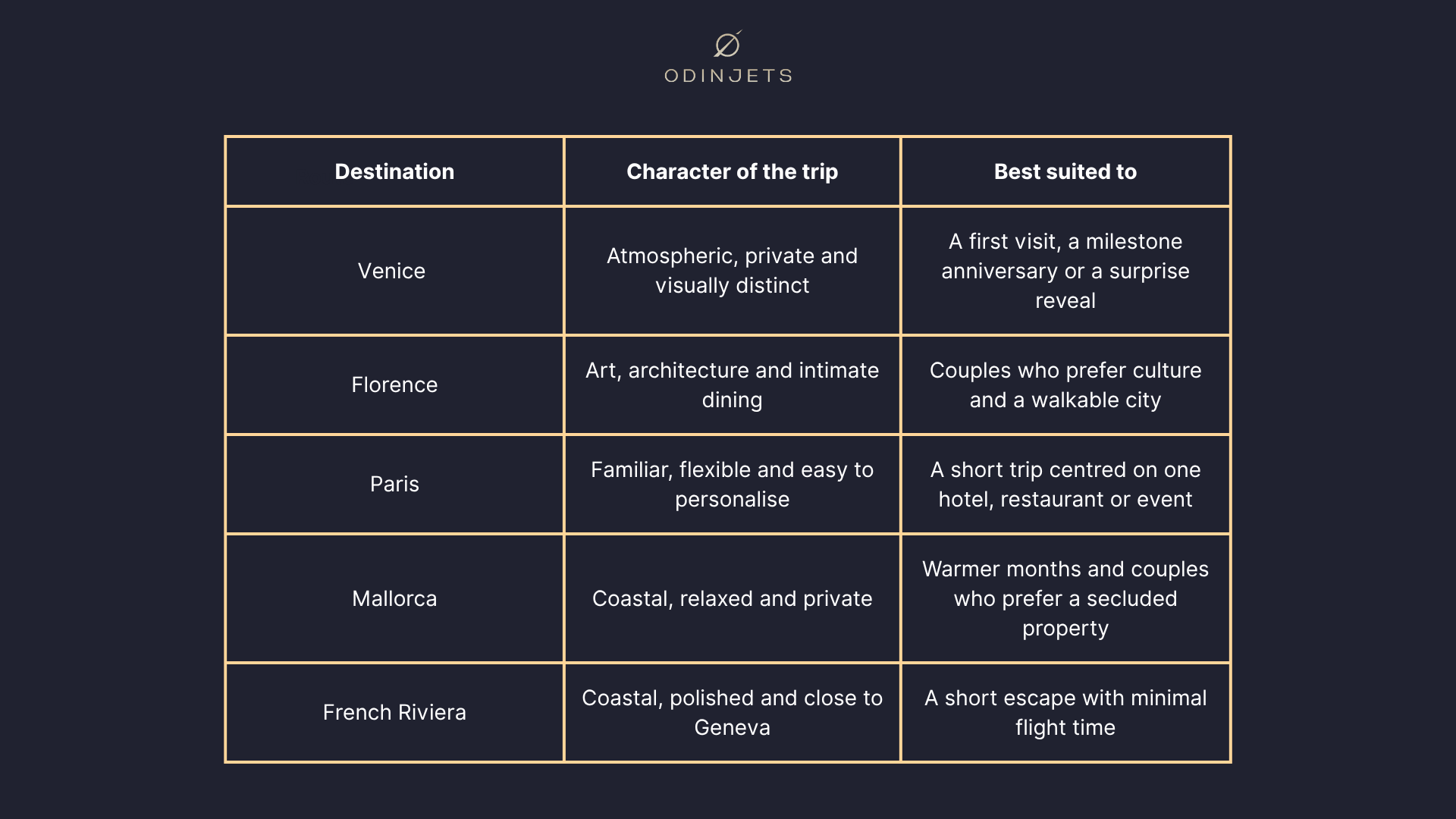
Task: Click the short trip centred on one hotel cell
Action: coord(1065,484)
